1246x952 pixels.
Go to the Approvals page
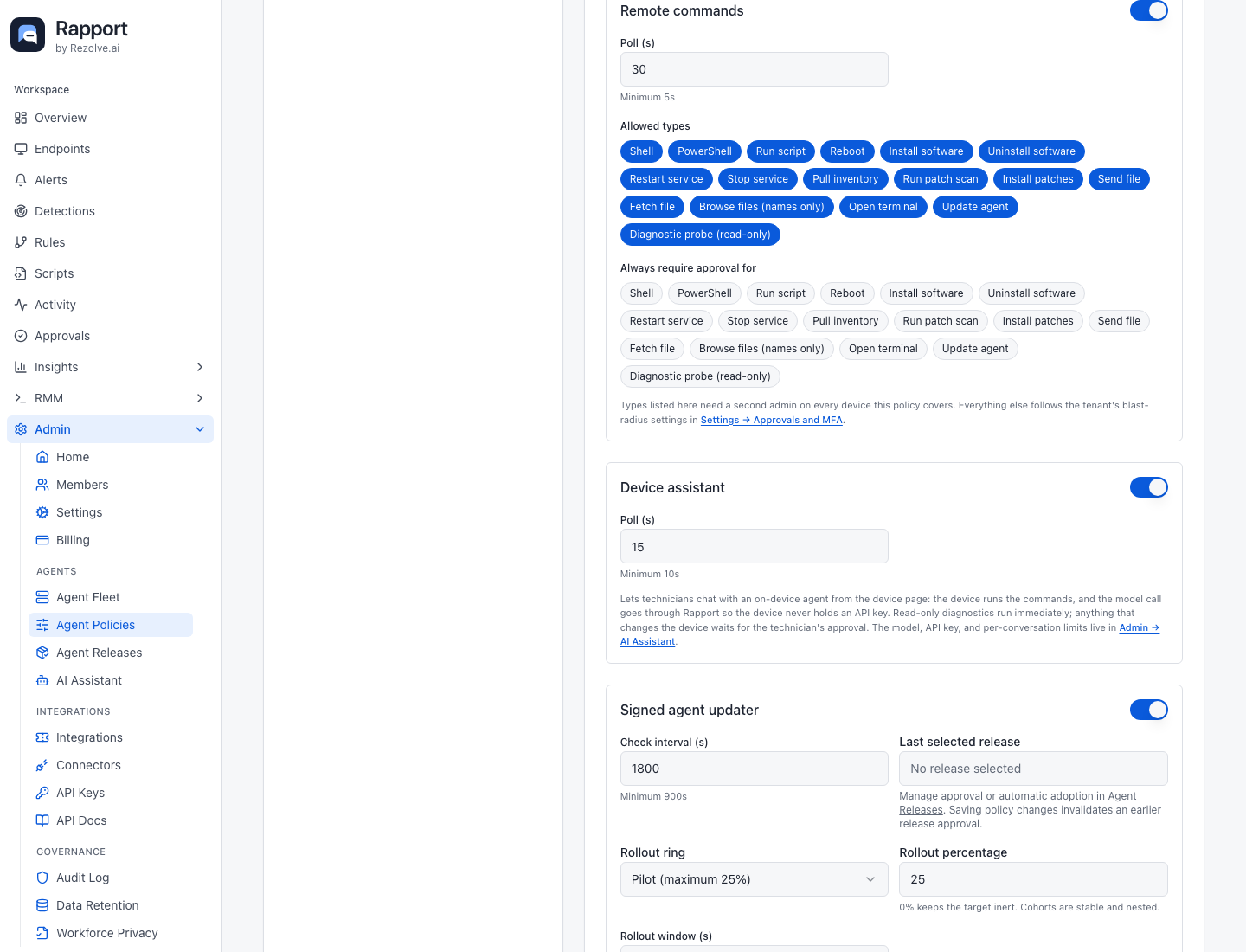coord(111,336)
